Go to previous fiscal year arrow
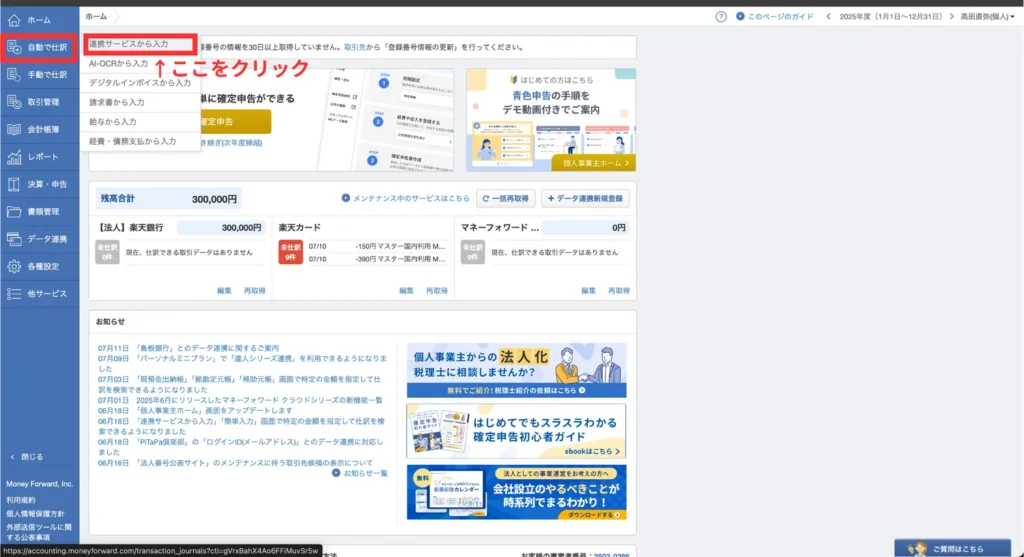 pyautogui.click(x=828, y=17)
